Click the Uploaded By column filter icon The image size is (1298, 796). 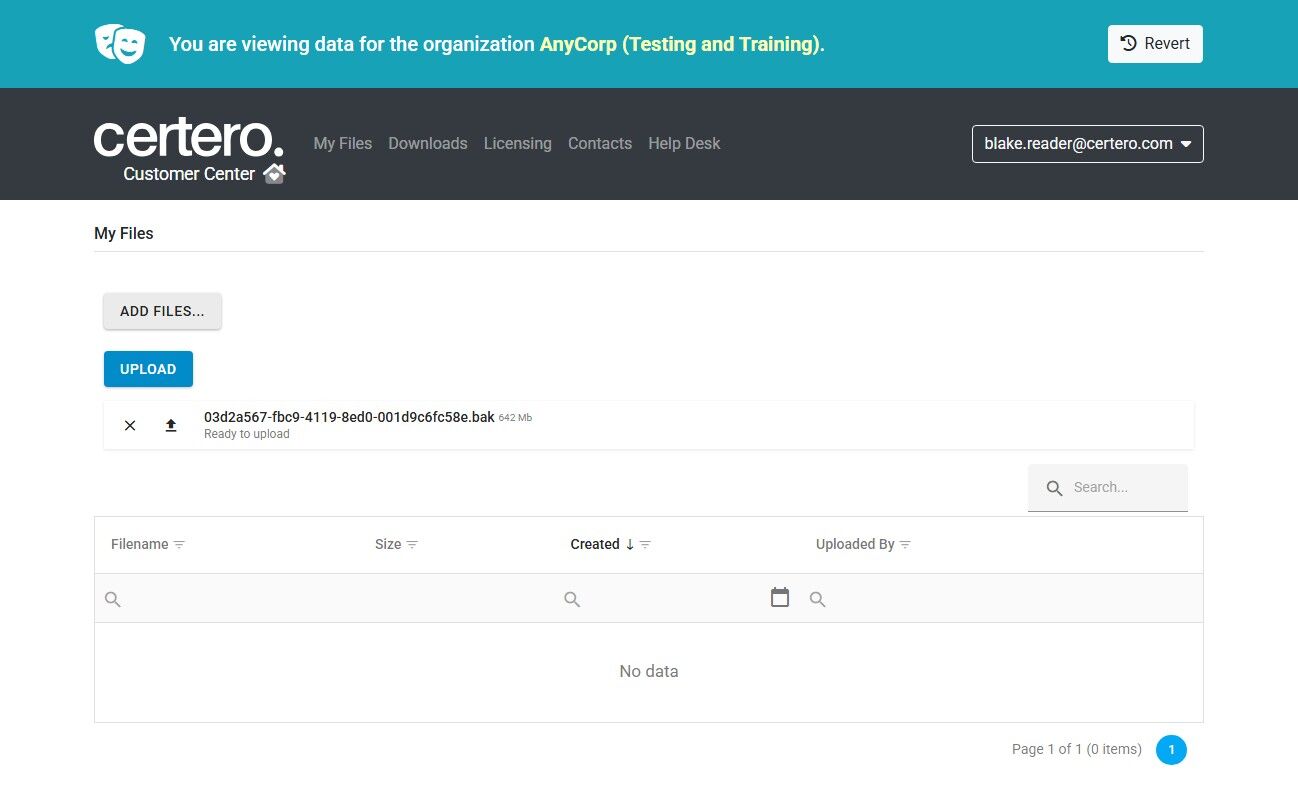[905, 545]
